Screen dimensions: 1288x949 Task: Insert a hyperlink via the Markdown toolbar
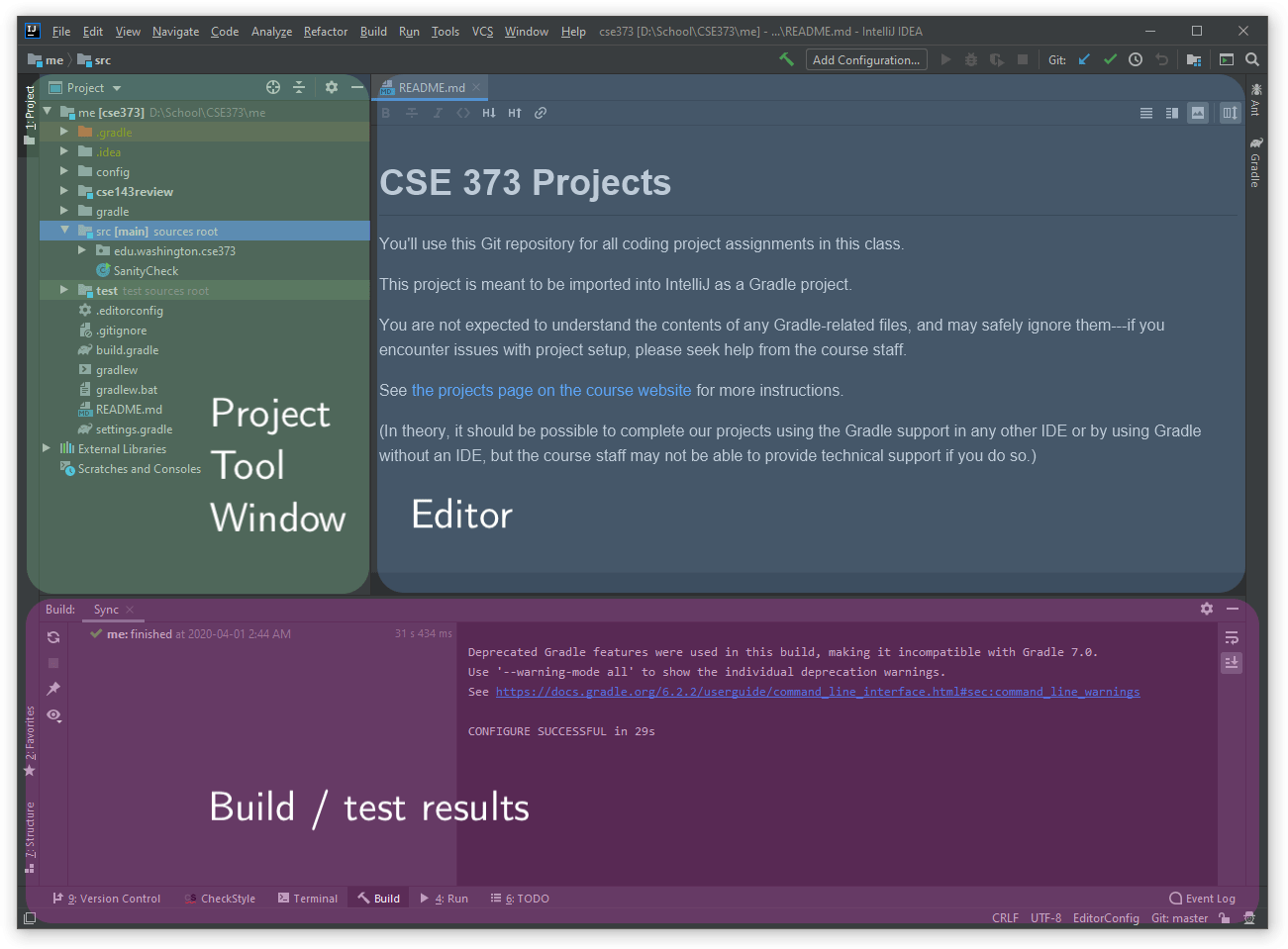541,113
